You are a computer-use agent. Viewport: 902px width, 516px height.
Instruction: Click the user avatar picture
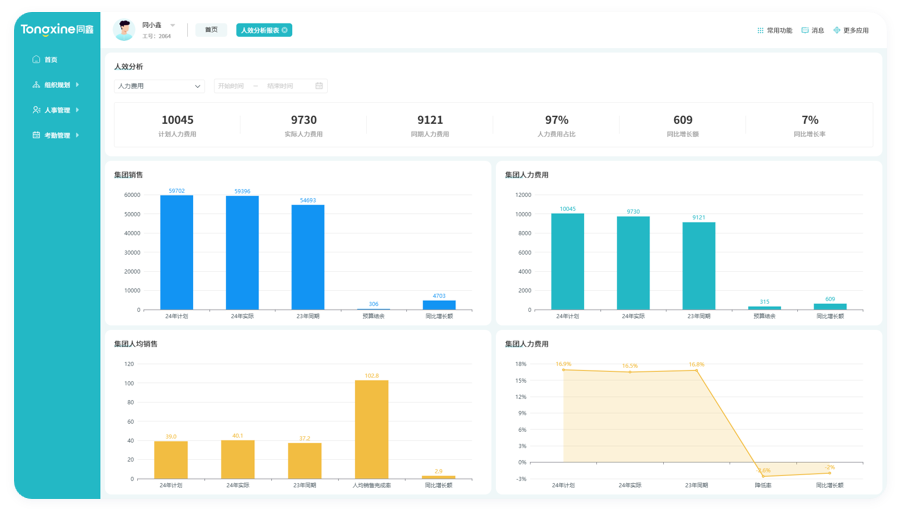tap(124, 30)
